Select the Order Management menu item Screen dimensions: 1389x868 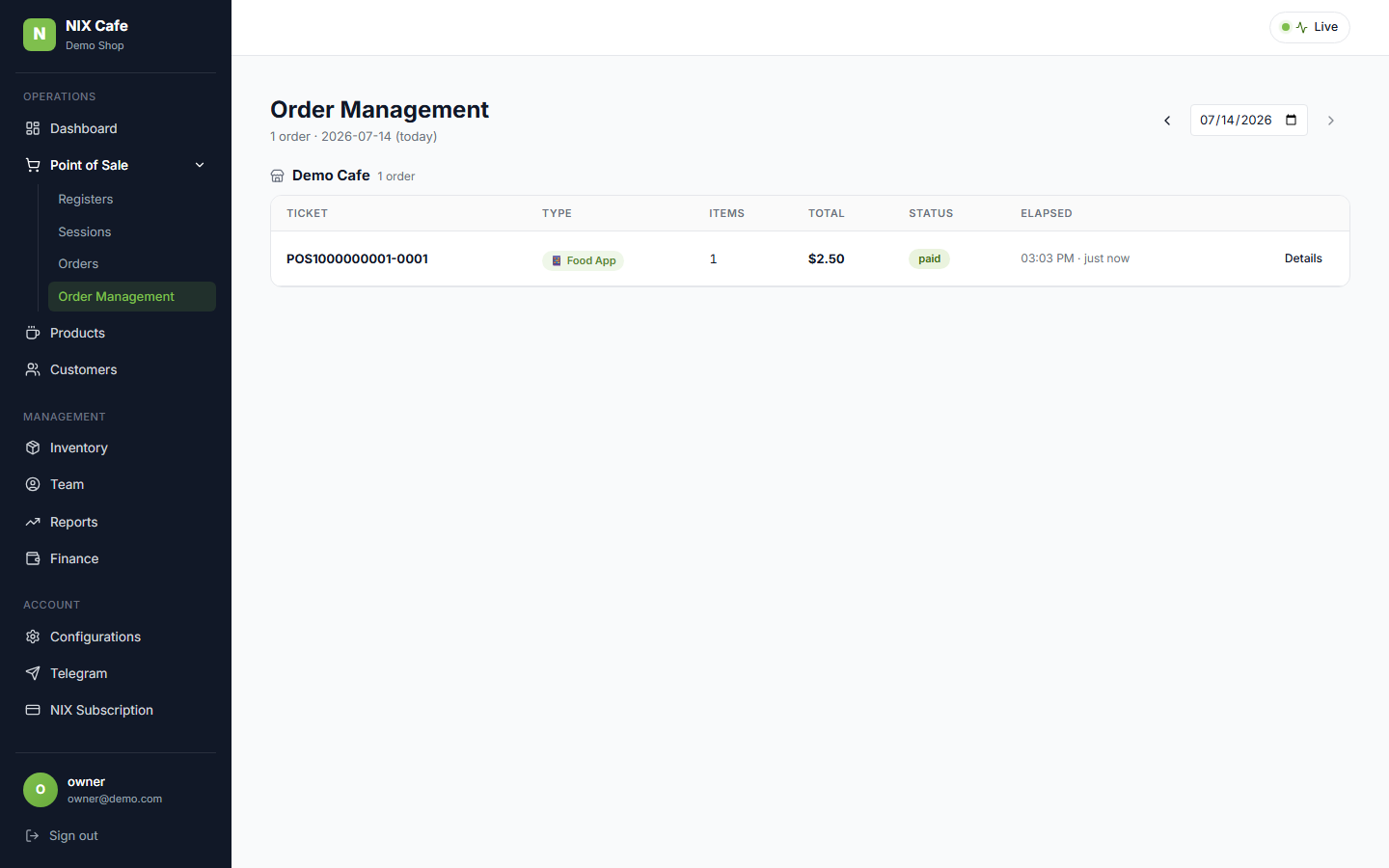pyautogui.click(x=132, y=296)
